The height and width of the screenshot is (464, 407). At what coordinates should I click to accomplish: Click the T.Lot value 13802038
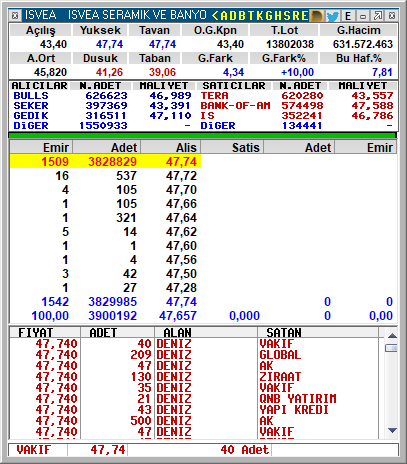click(290, 44)
